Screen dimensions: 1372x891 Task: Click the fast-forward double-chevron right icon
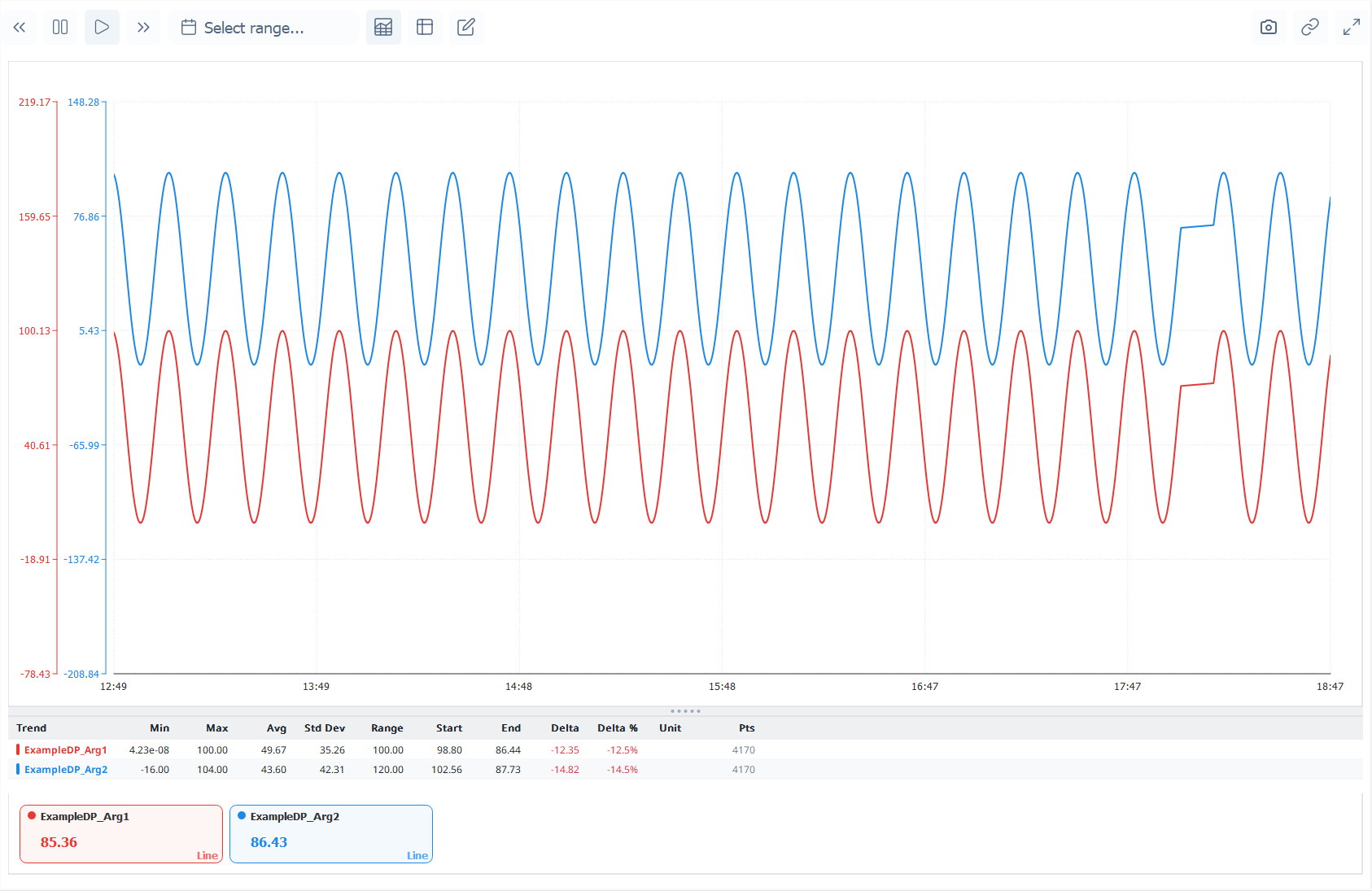[x=143, y=28]
